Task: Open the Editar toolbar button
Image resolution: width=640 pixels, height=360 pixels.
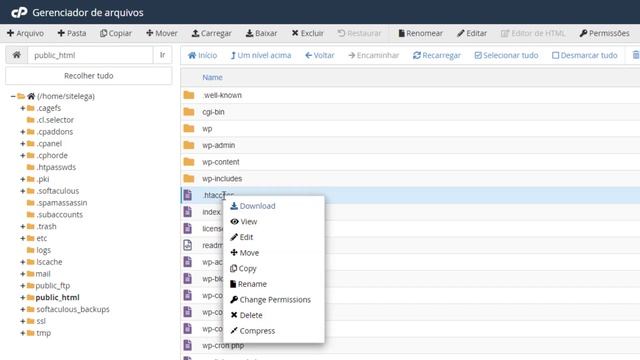Action: pyautogui.click(x=472, y=33)
